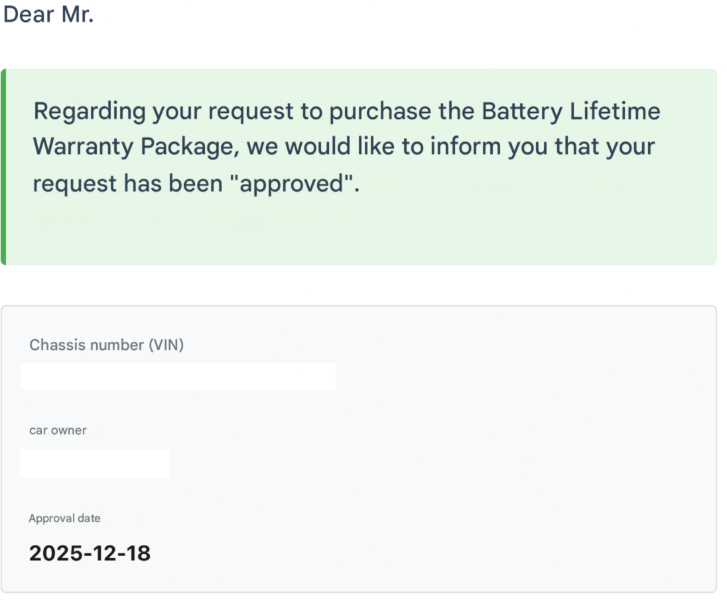Click the "Approval date" label
Viewport: 727px width, 600px height.
click(x=65, y=518)
